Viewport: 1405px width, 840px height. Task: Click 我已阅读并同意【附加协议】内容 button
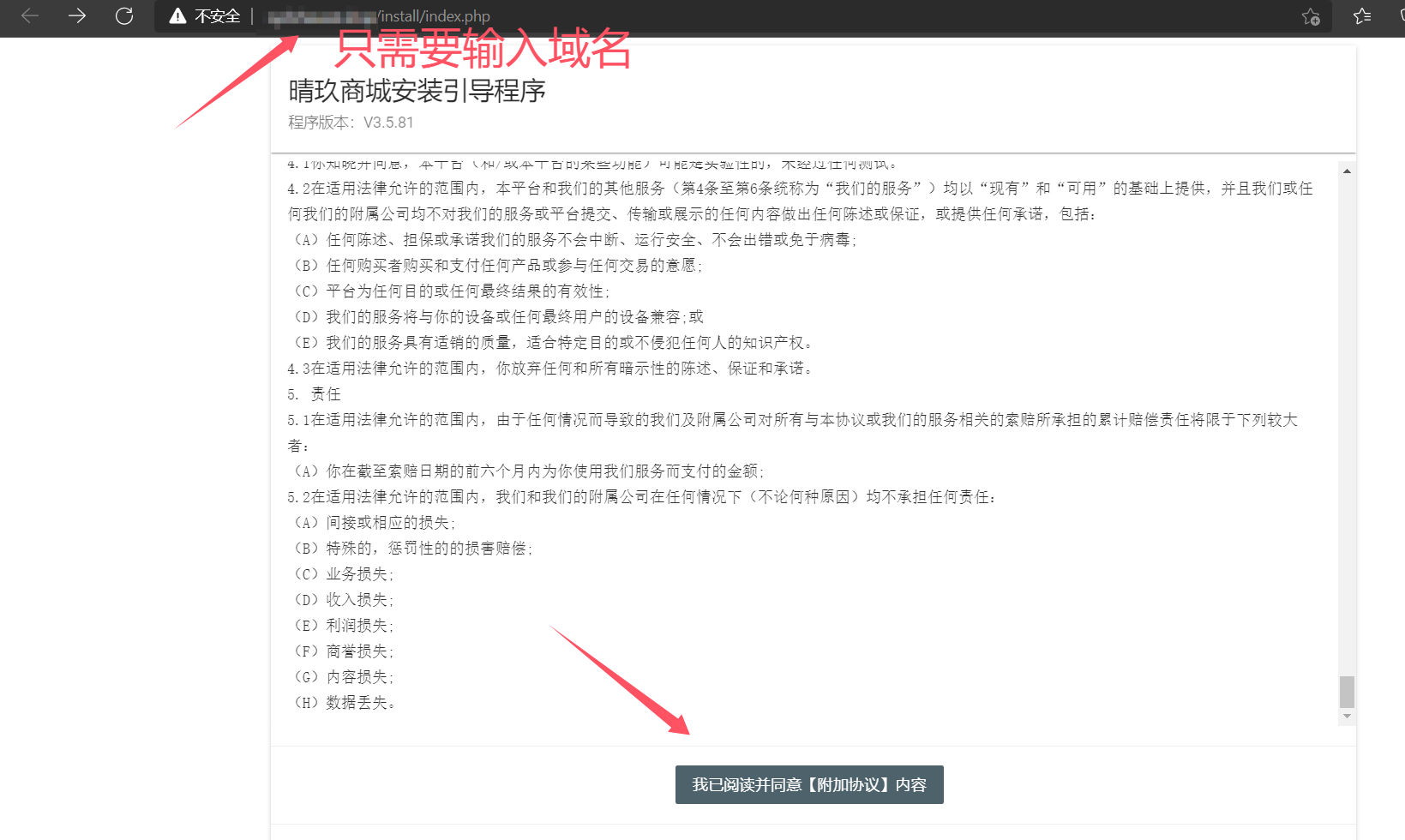(808, 784)
